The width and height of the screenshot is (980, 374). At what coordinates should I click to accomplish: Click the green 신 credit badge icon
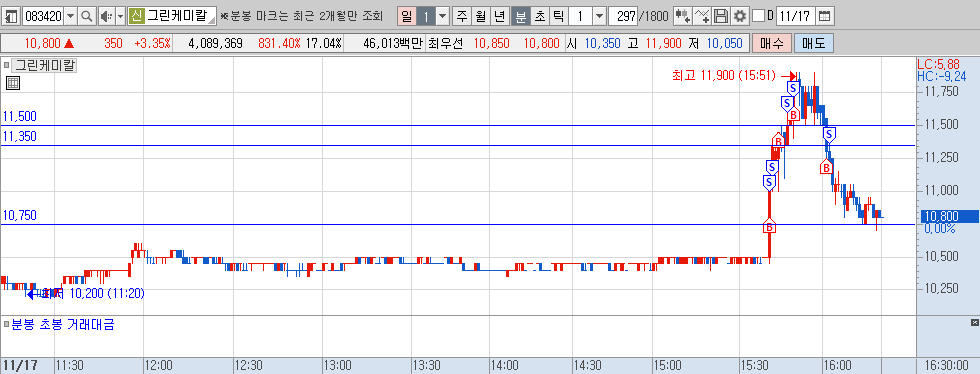[x=137, y=16]
